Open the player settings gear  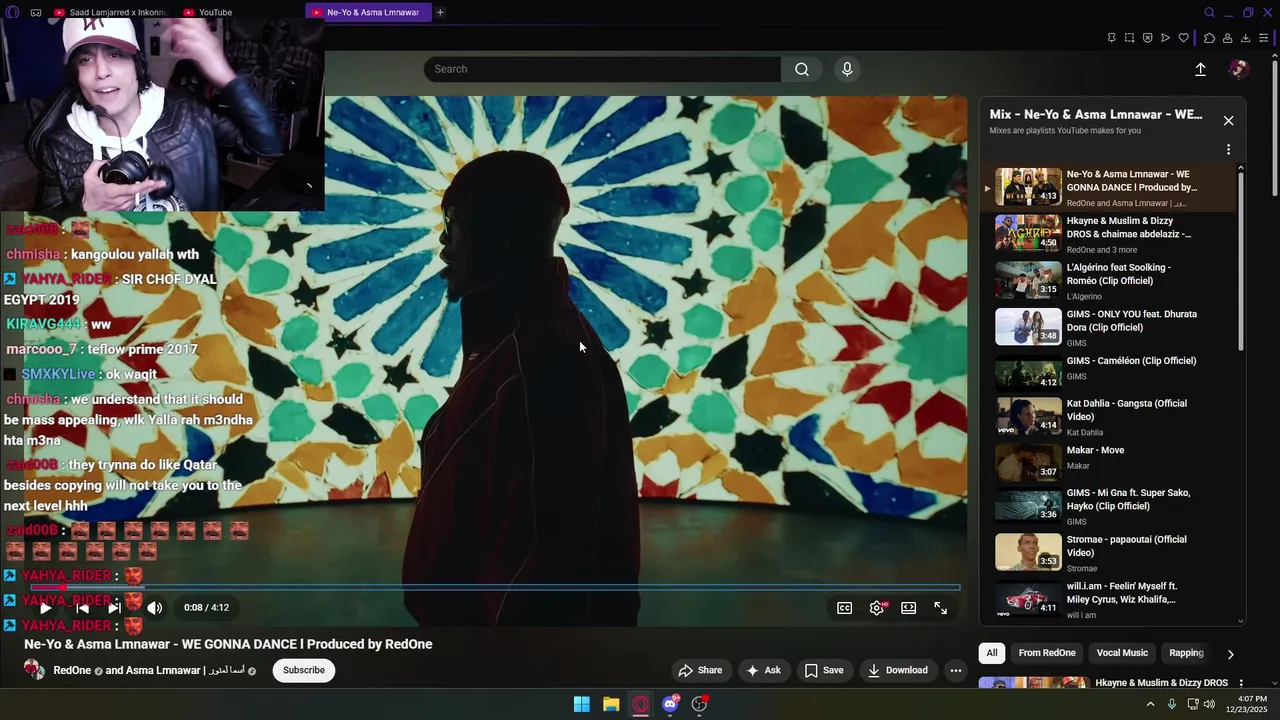point(877,607)
